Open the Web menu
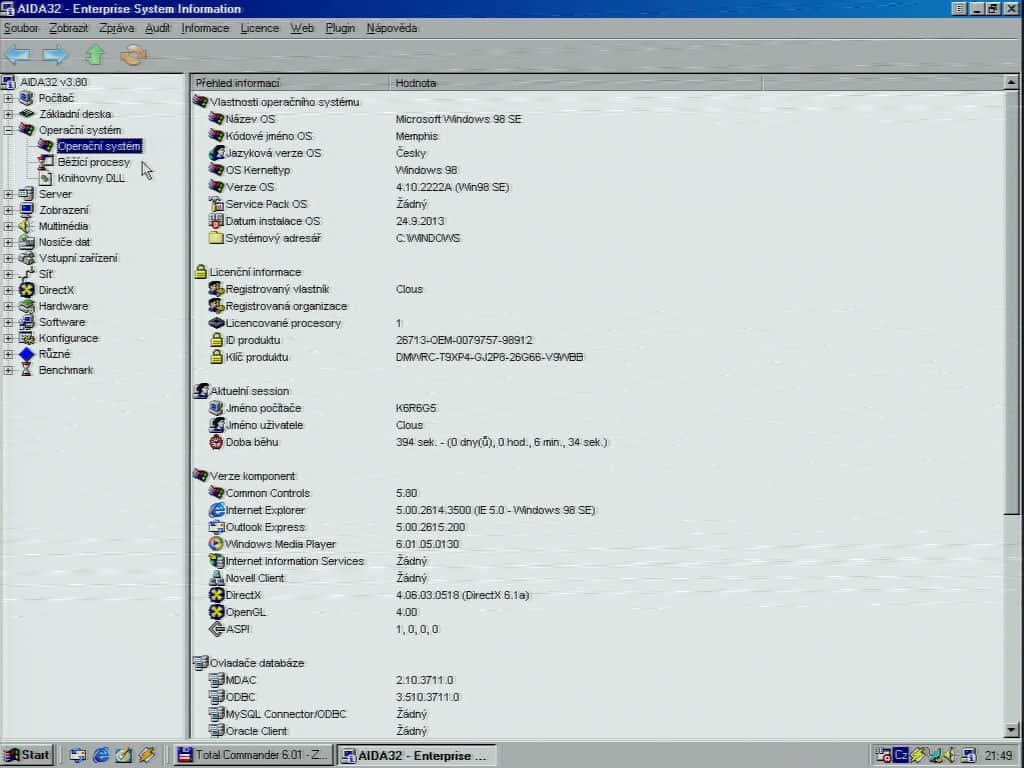1024x768 pixels. [302, 28]
